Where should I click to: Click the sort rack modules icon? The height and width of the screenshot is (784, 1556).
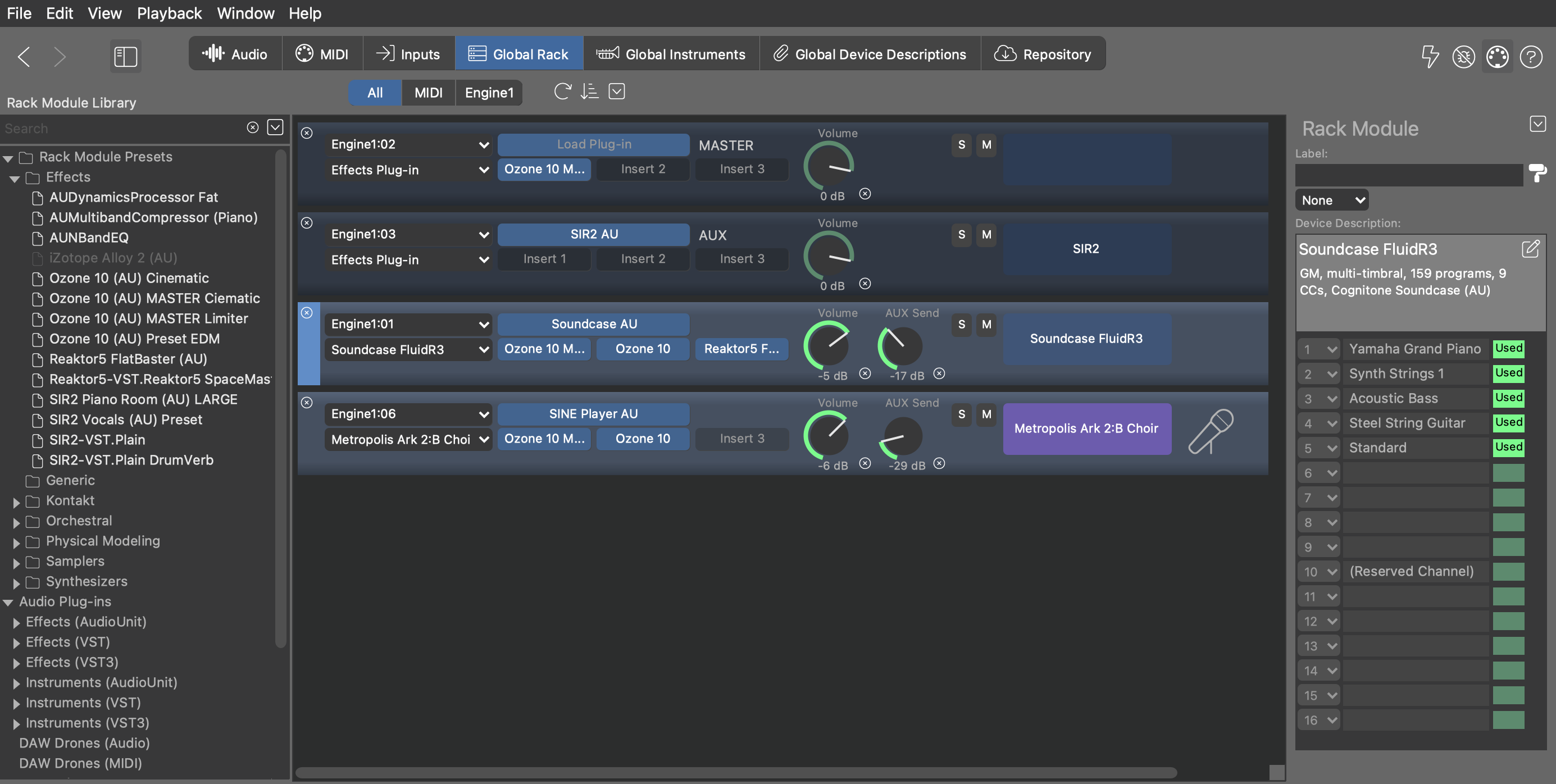click(590, 91)
